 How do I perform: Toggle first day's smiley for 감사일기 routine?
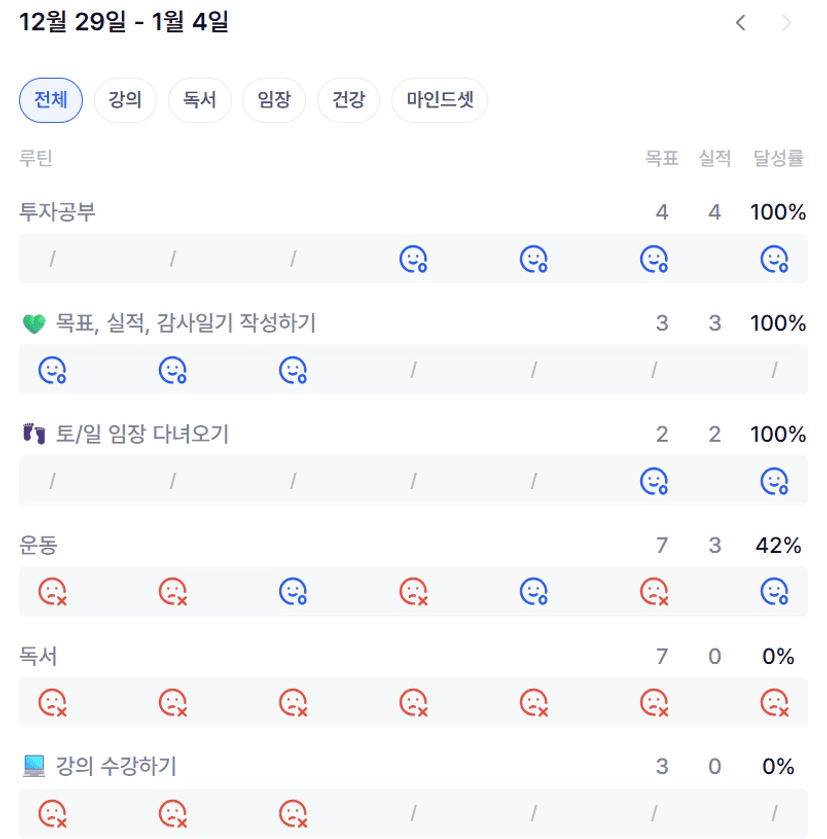coord(52,371)
